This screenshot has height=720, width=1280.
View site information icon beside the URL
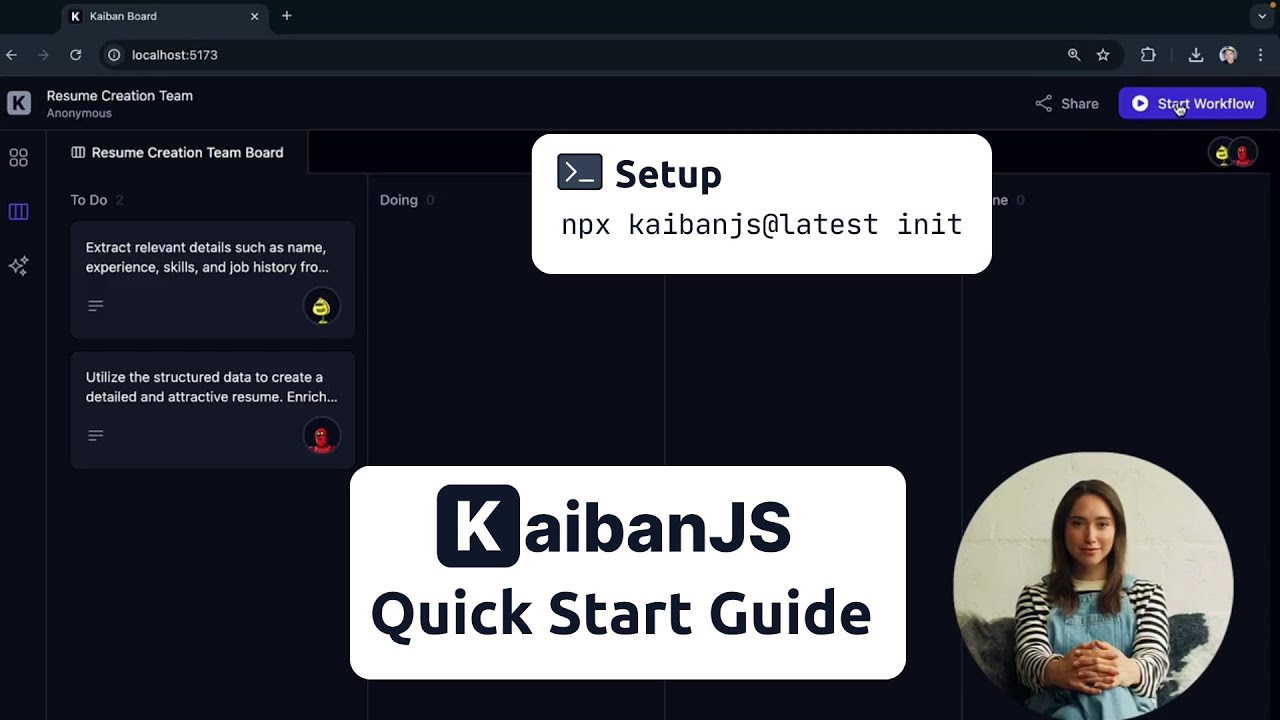tap(114, 55)
